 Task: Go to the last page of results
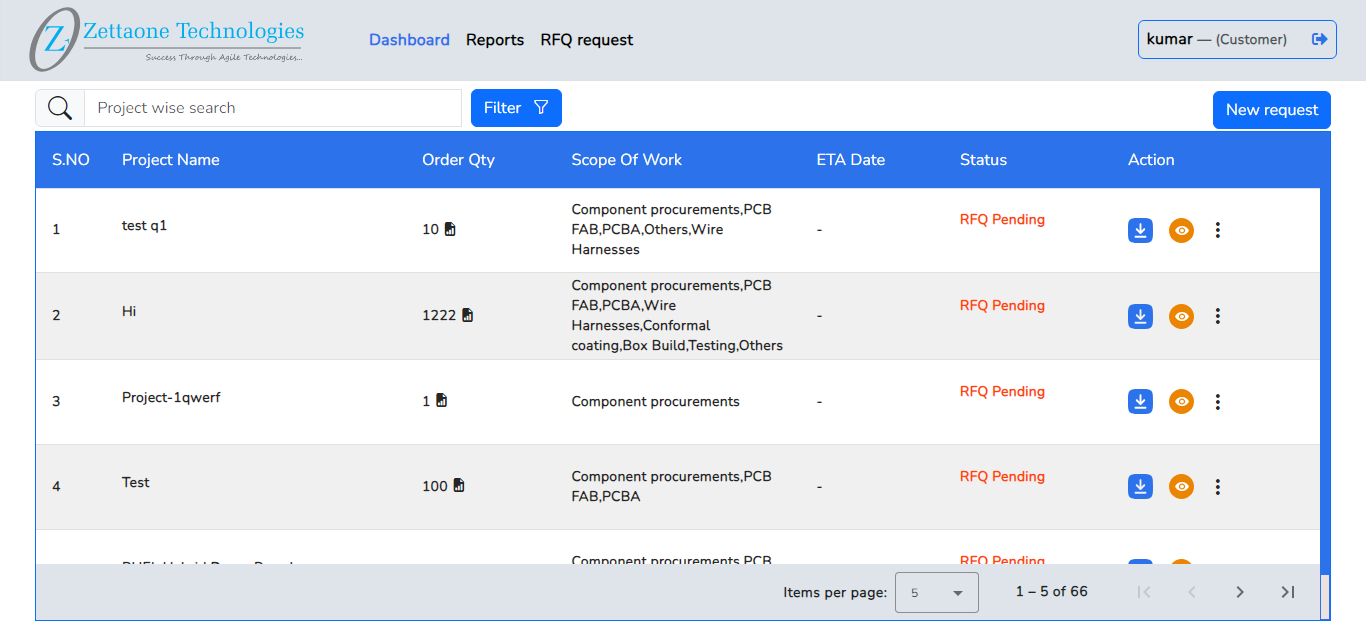tap(1287, 592)
